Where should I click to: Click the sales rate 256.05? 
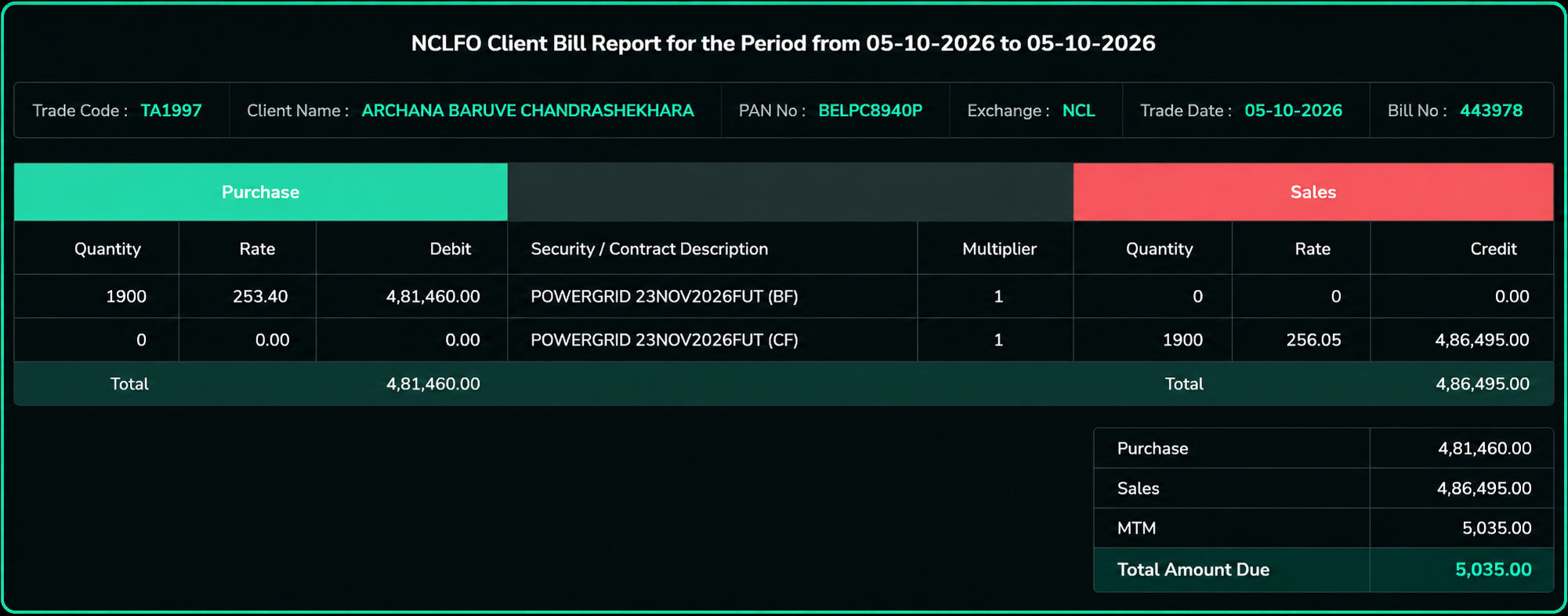[1313, 340]
